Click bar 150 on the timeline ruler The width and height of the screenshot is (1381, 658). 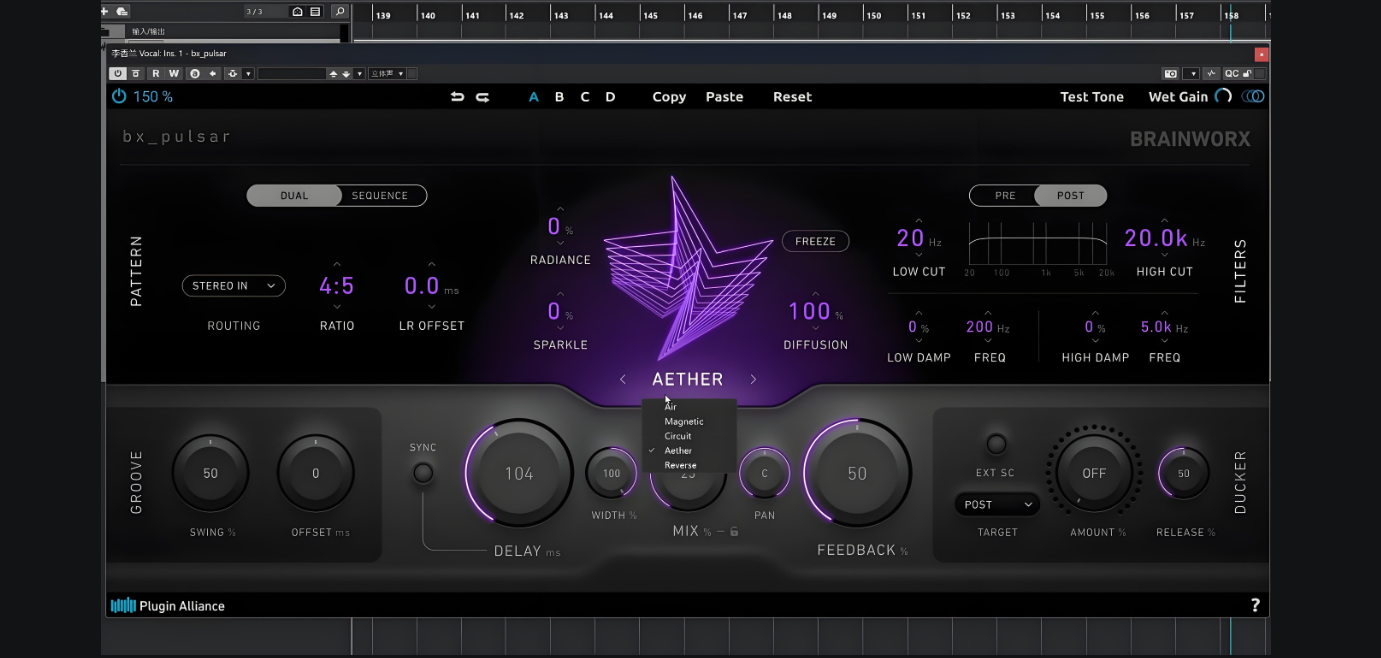(x=874, y=16)
